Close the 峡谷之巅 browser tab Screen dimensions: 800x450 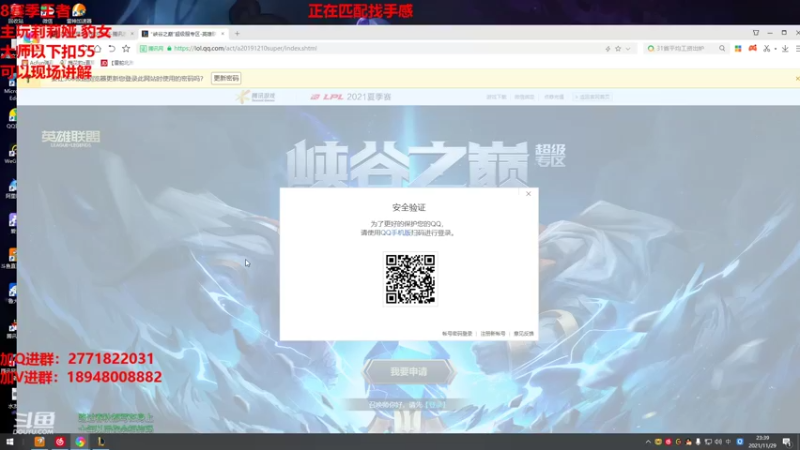[222, 34]
